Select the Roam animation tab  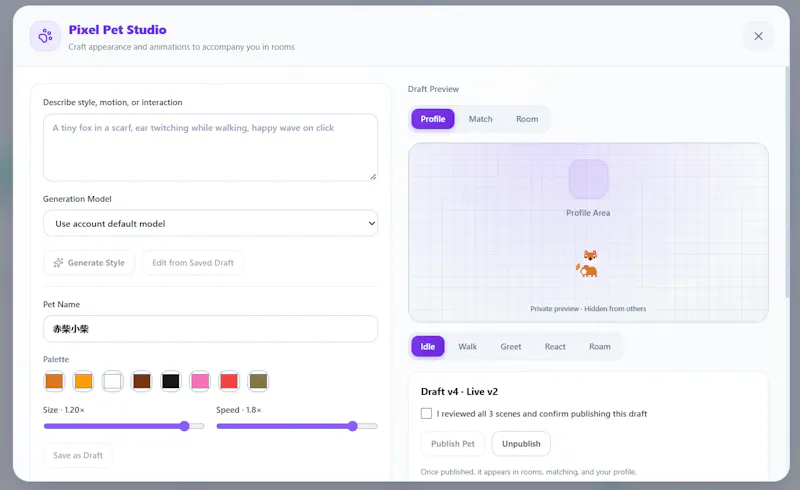[x=599, y=347]
